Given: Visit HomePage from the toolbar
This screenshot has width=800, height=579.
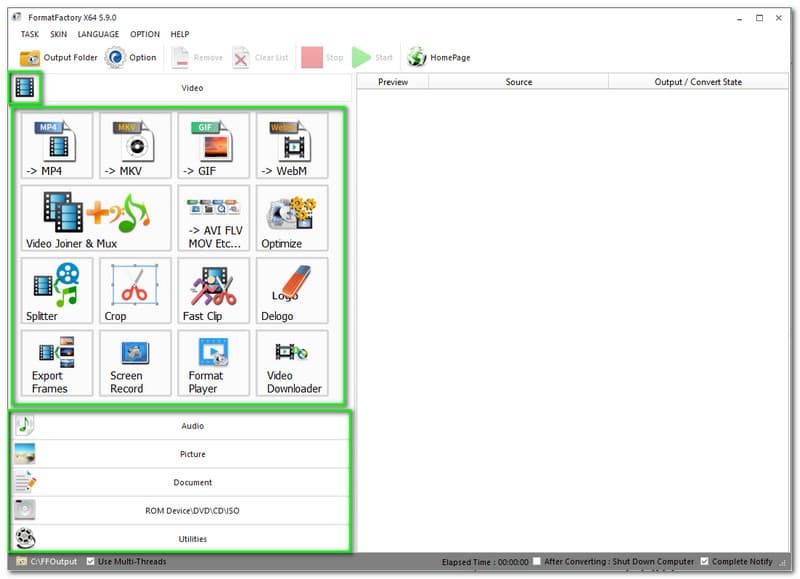Looking at the screenshot, I should tap(439, 58).
